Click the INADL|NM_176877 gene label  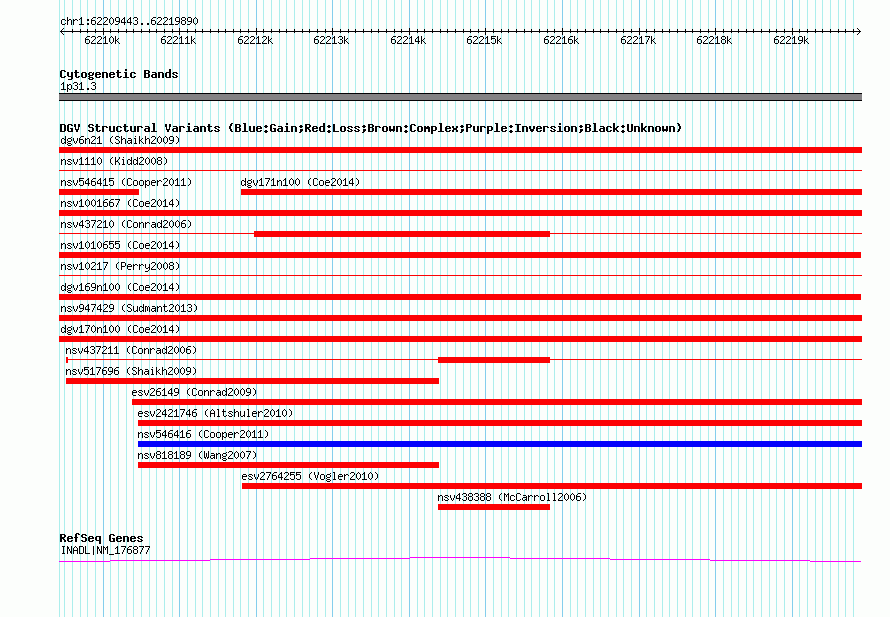pyautogui.click(x=105, y=550)
